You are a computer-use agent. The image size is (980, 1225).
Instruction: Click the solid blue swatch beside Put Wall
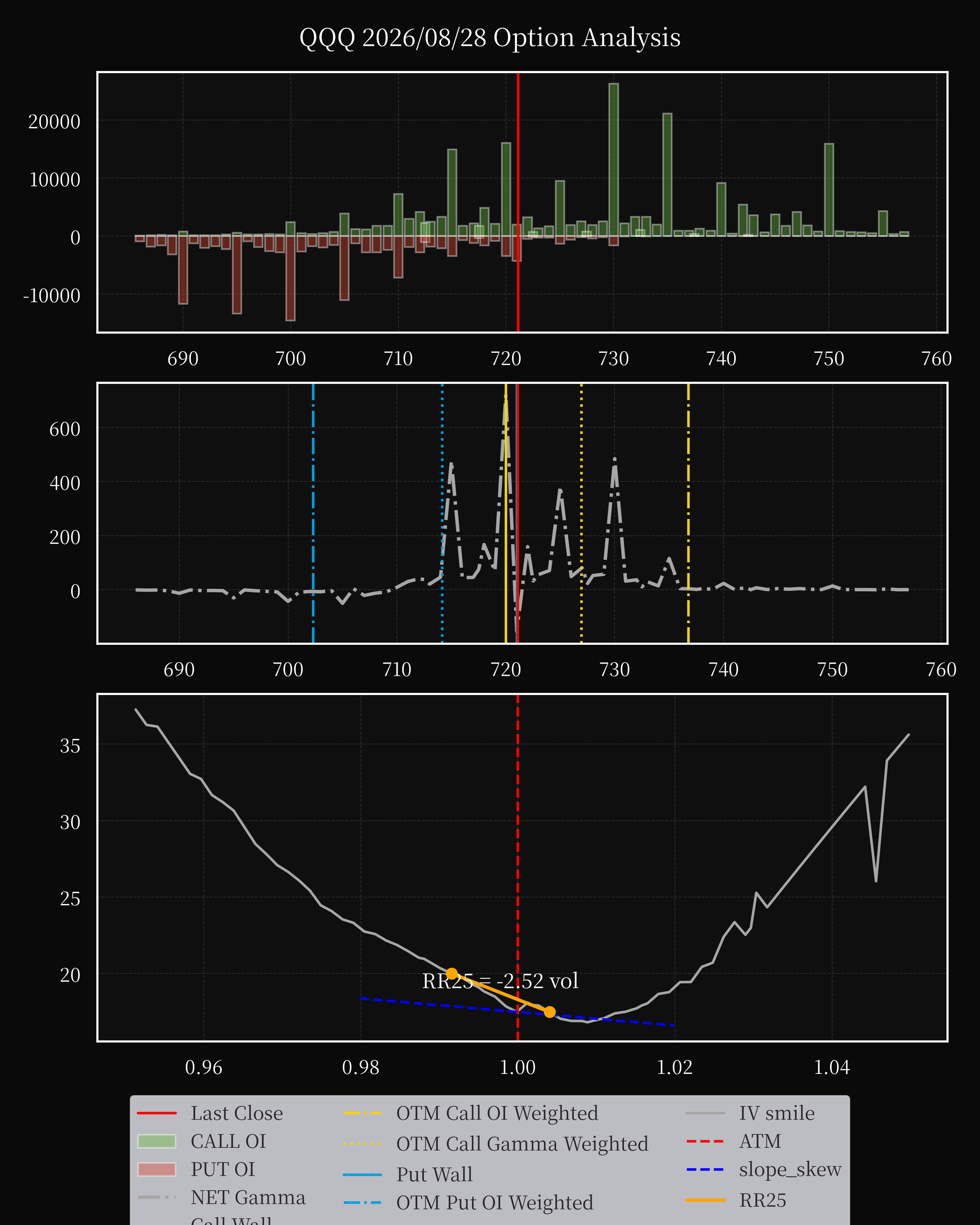tap(363, 1174)
